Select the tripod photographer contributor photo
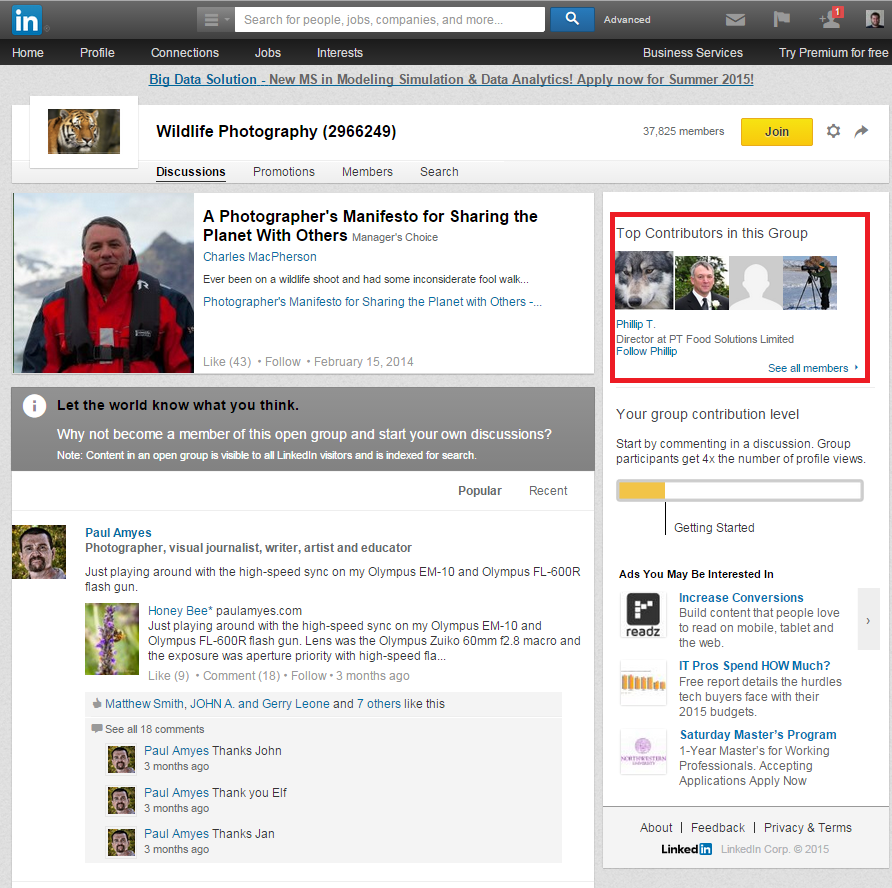 click(x=810, y=283)
